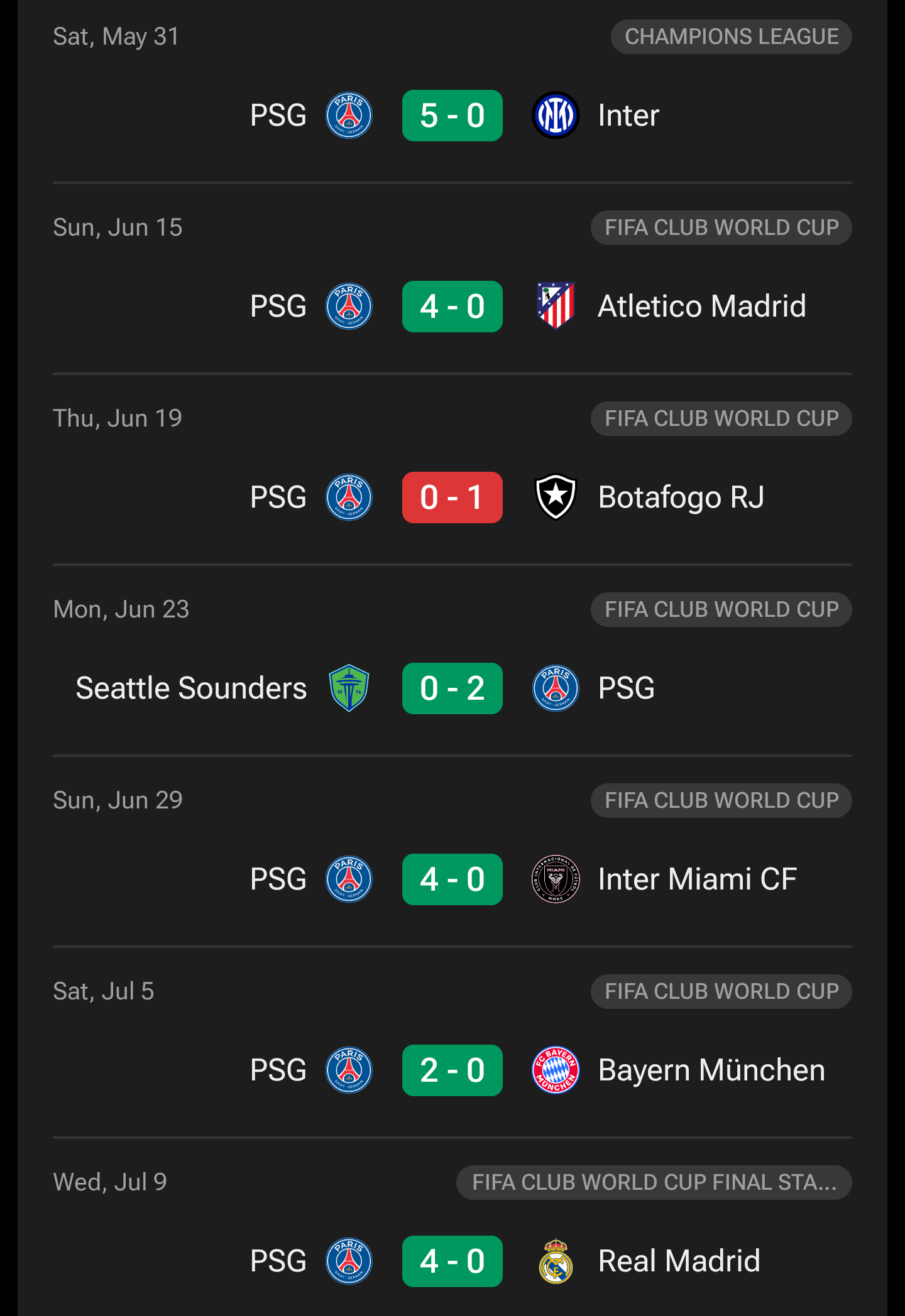Tap the Bayern München crest

coord(556,1070)
